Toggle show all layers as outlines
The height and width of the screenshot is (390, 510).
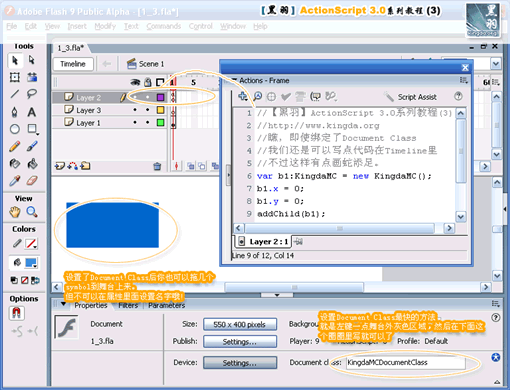click(160, 82)
